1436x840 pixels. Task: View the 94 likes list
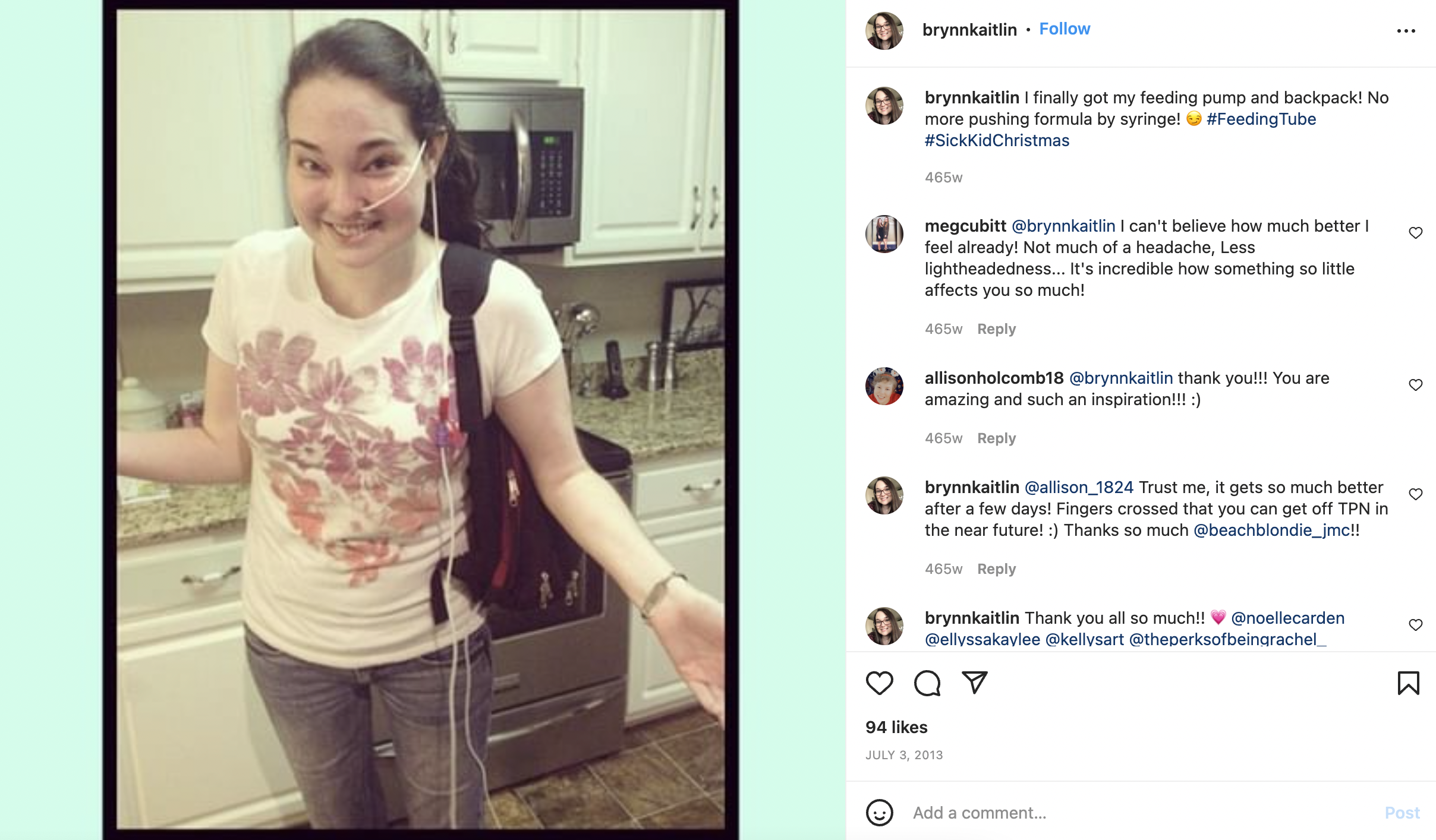coord(896,727)
